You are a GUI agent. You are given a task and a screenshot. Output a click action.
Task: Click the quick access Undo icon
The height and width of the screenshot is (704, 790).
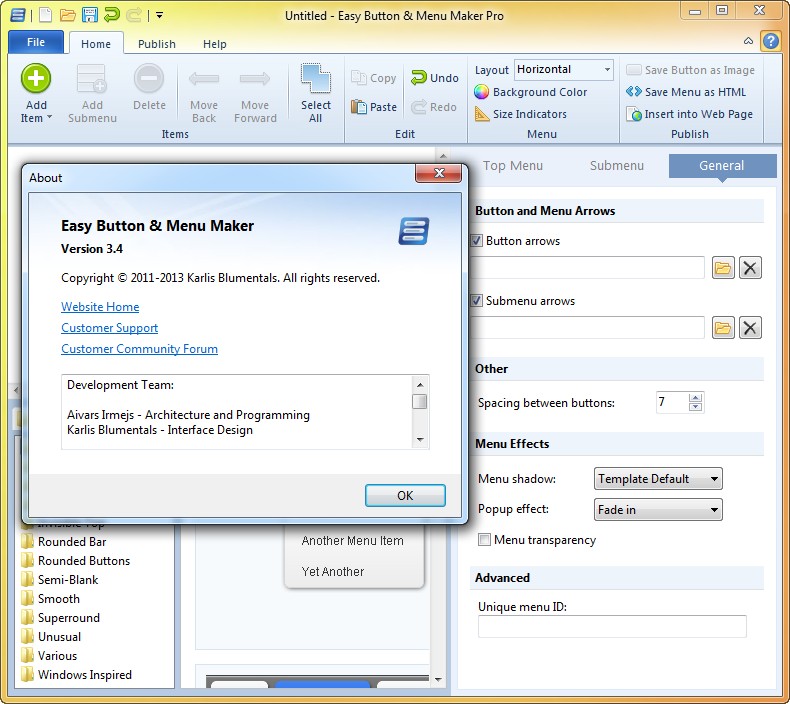[111, 15]
